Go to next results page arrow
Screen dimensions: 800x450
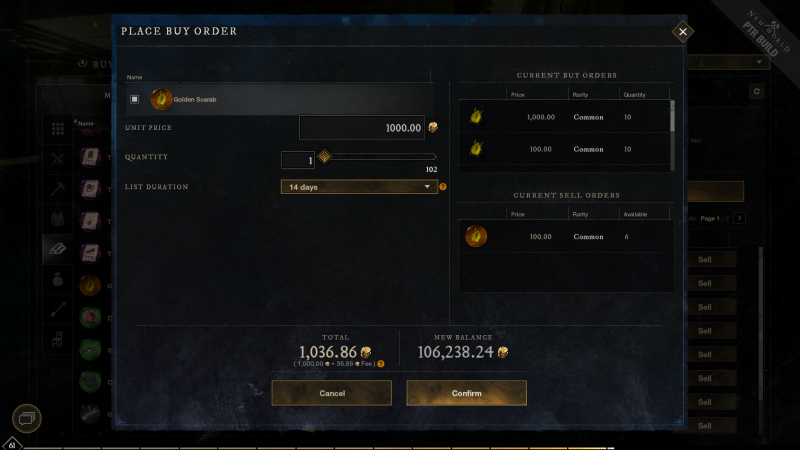[740, 218]
